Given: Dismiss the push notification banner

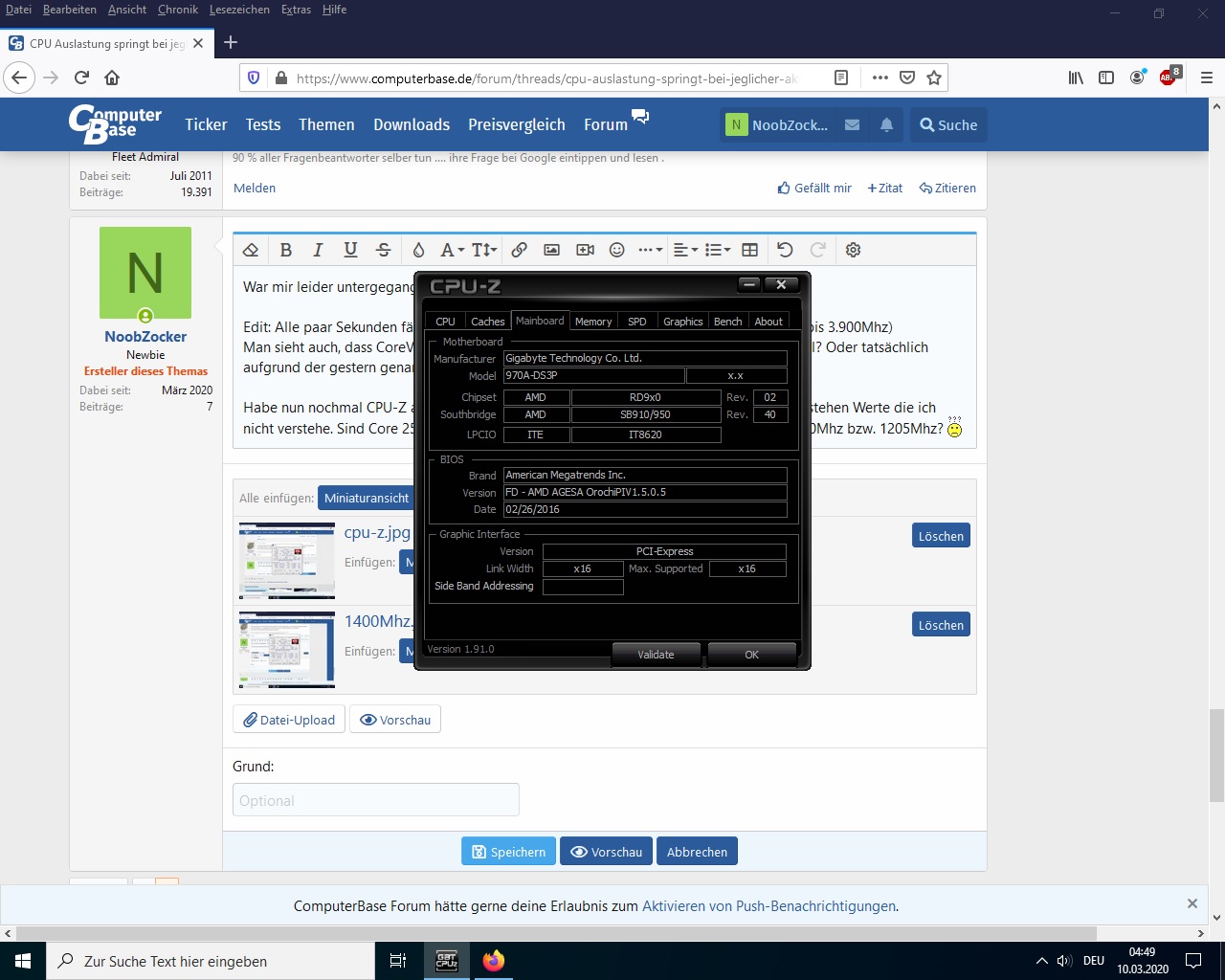Looking at the screenshot, I should click(1192, 903).
